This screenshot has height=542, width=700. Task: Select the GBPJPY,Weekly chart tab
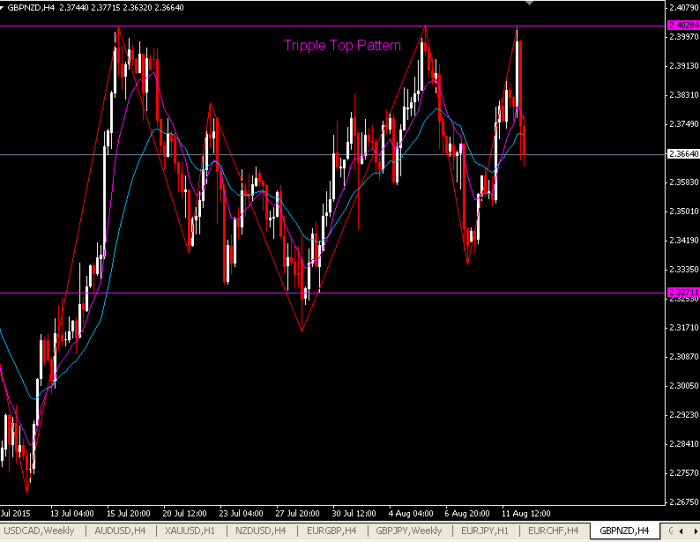point(409,531)
